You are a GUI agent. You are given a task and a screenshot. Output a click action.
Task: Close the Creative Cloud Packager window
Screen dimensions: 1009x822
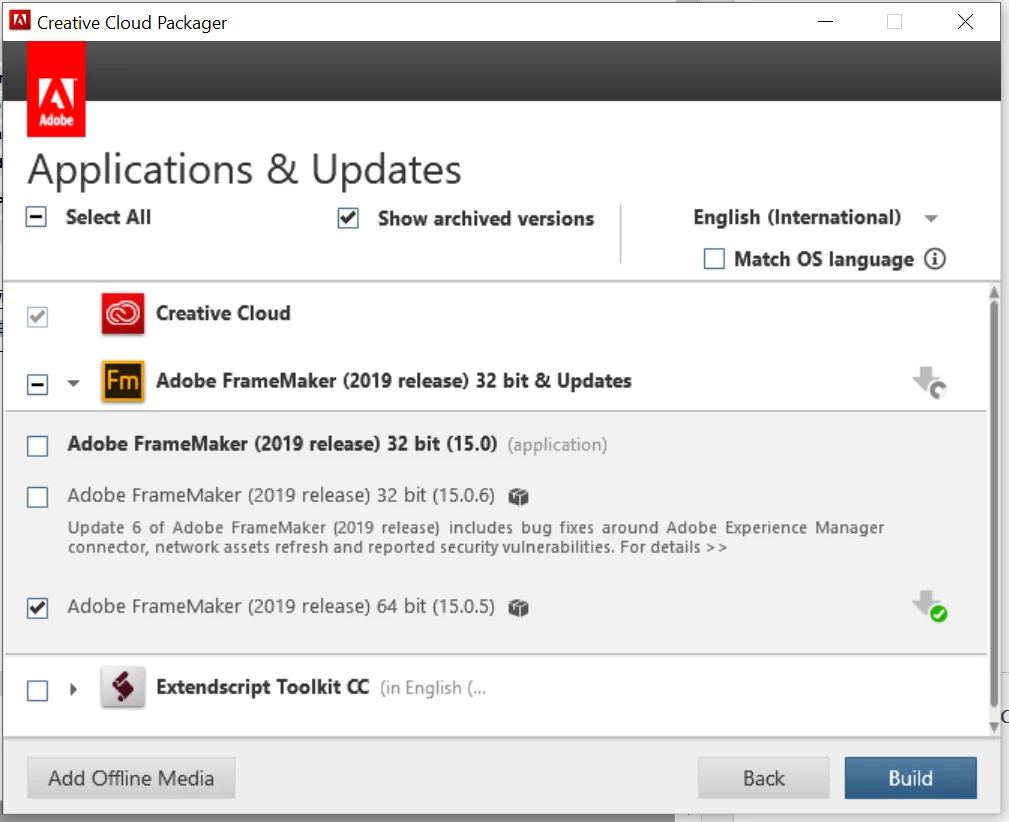(965, 21)
